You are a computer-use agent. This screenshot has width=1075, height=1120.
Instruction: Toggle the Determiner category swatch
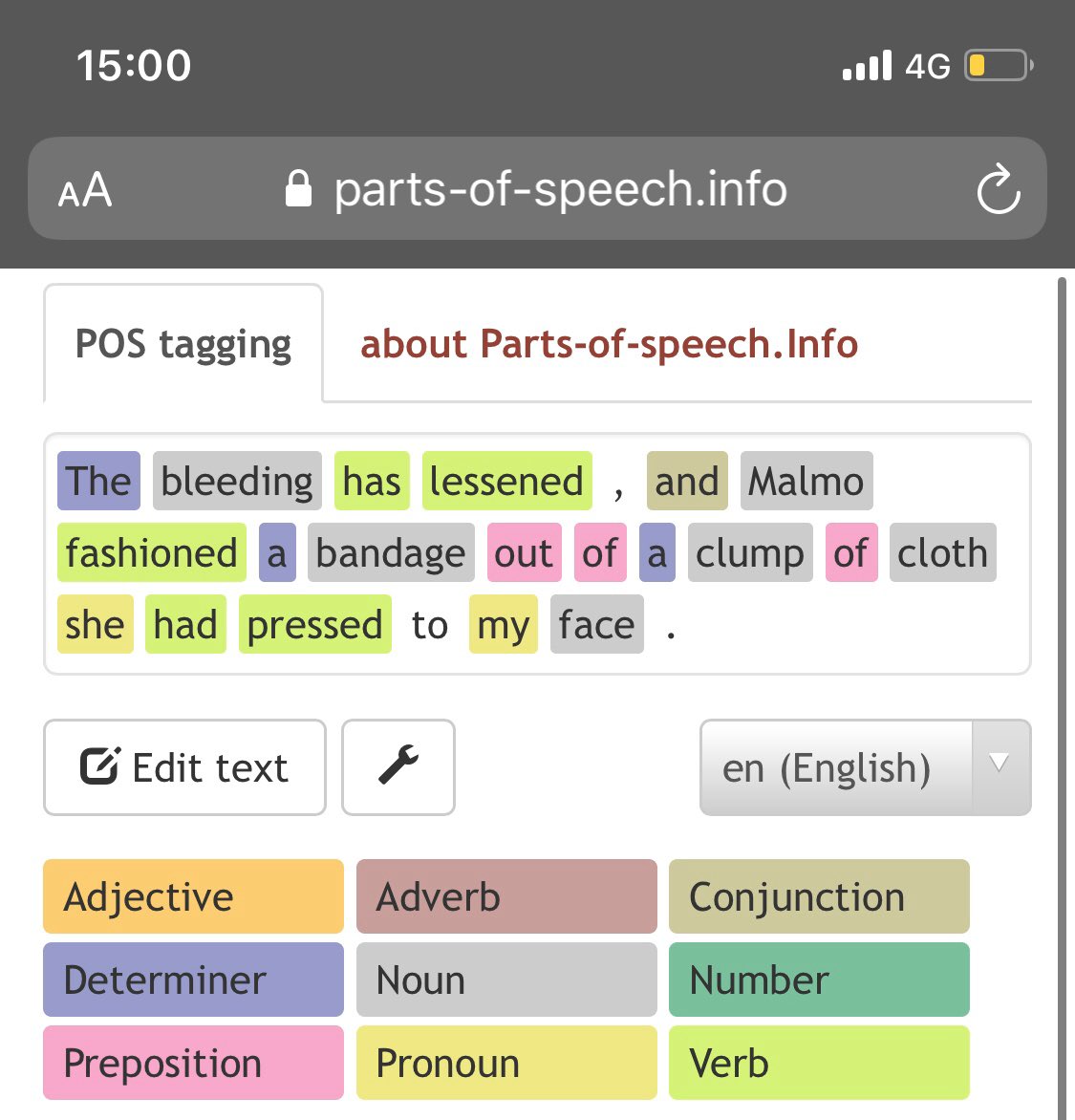pos(193,980)
